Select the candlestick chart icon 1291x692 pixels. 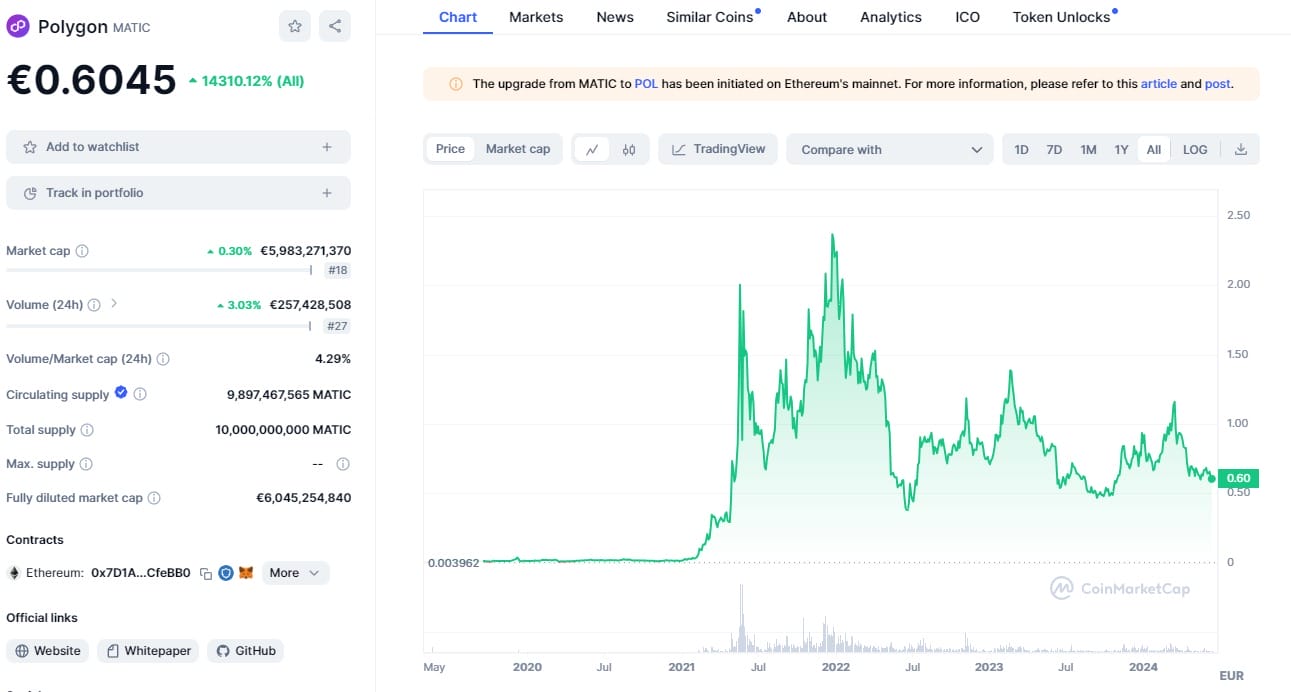pos(629,149)
